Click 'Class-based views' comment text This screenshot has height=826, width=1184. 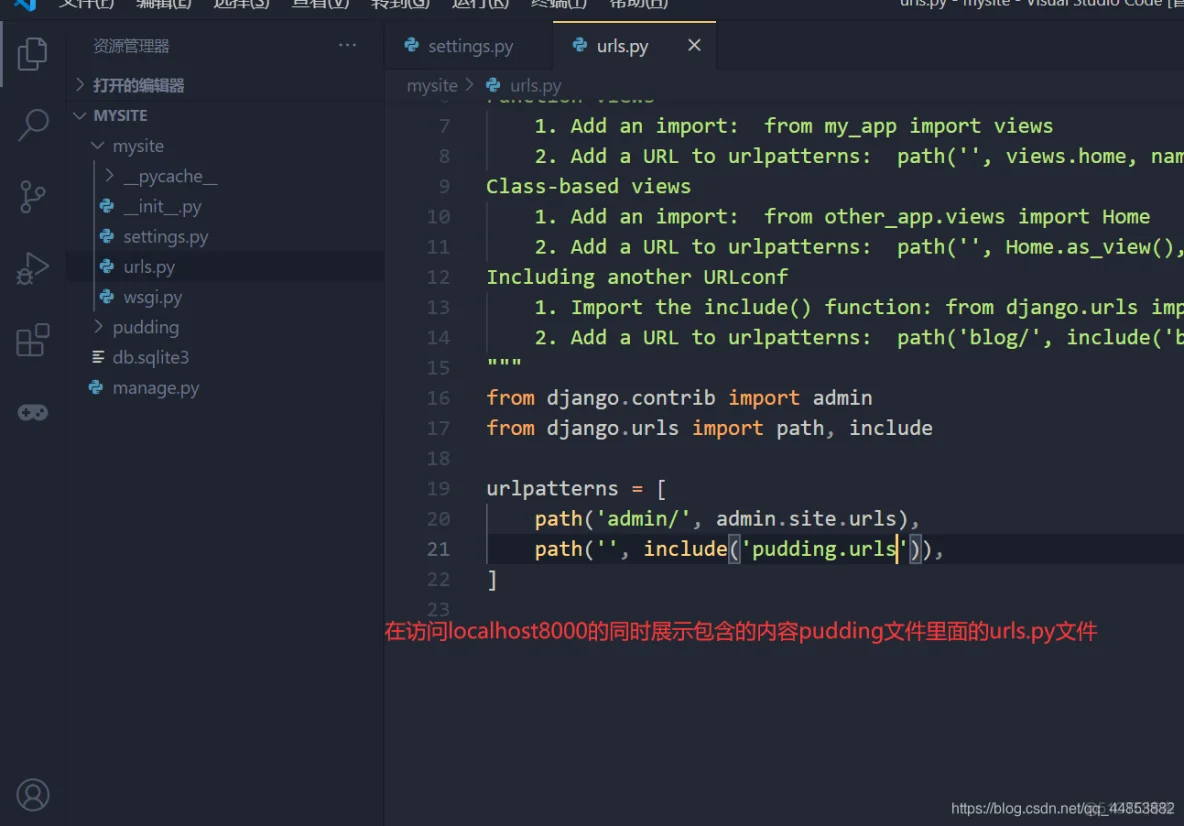[588, 186]
